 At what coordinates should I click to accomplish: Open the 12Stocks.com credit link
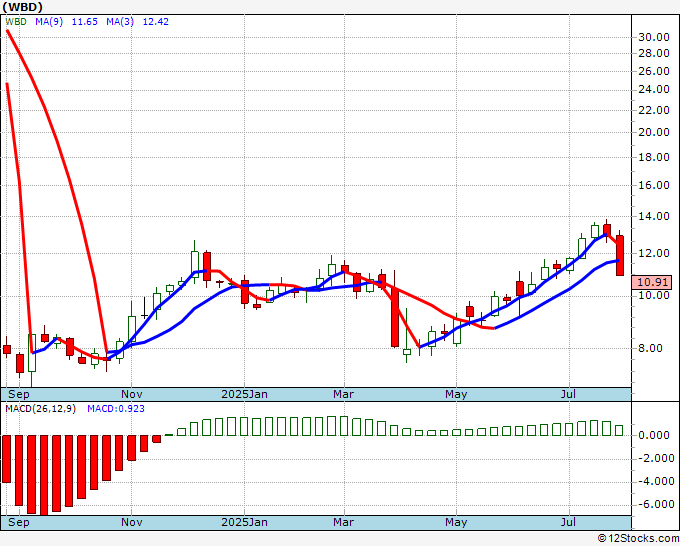point(638,538)
